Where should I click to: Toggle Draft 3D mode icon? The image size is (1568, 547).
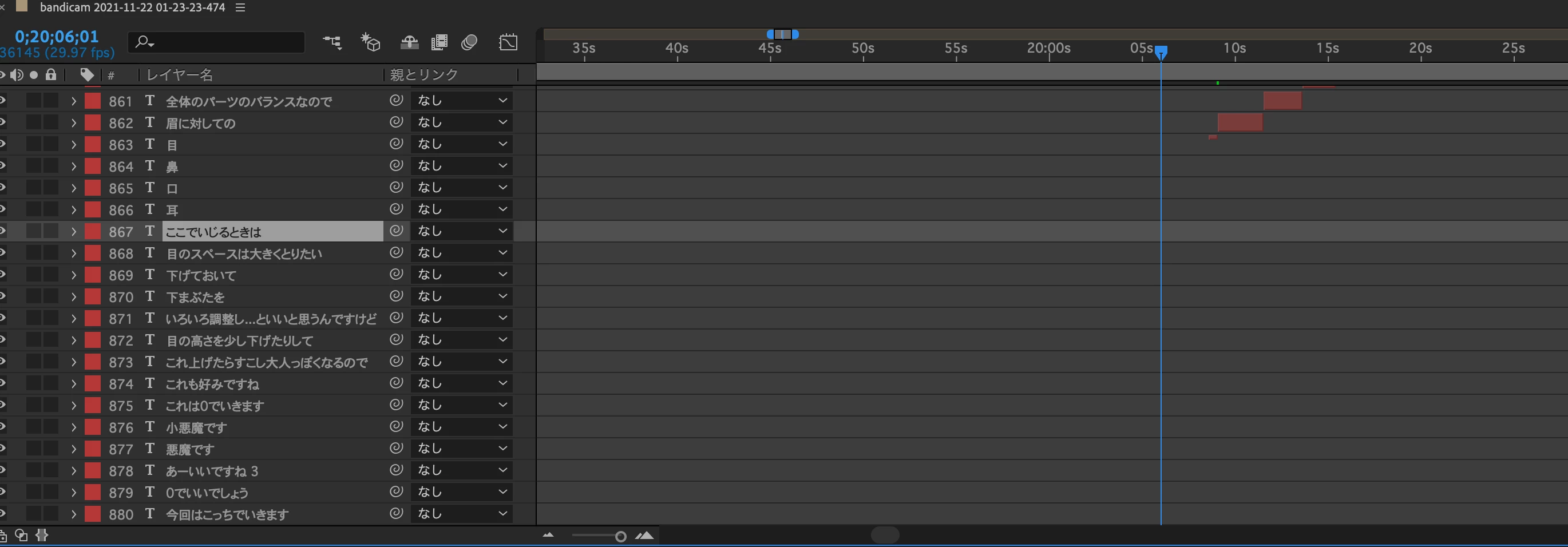point(370,42)
